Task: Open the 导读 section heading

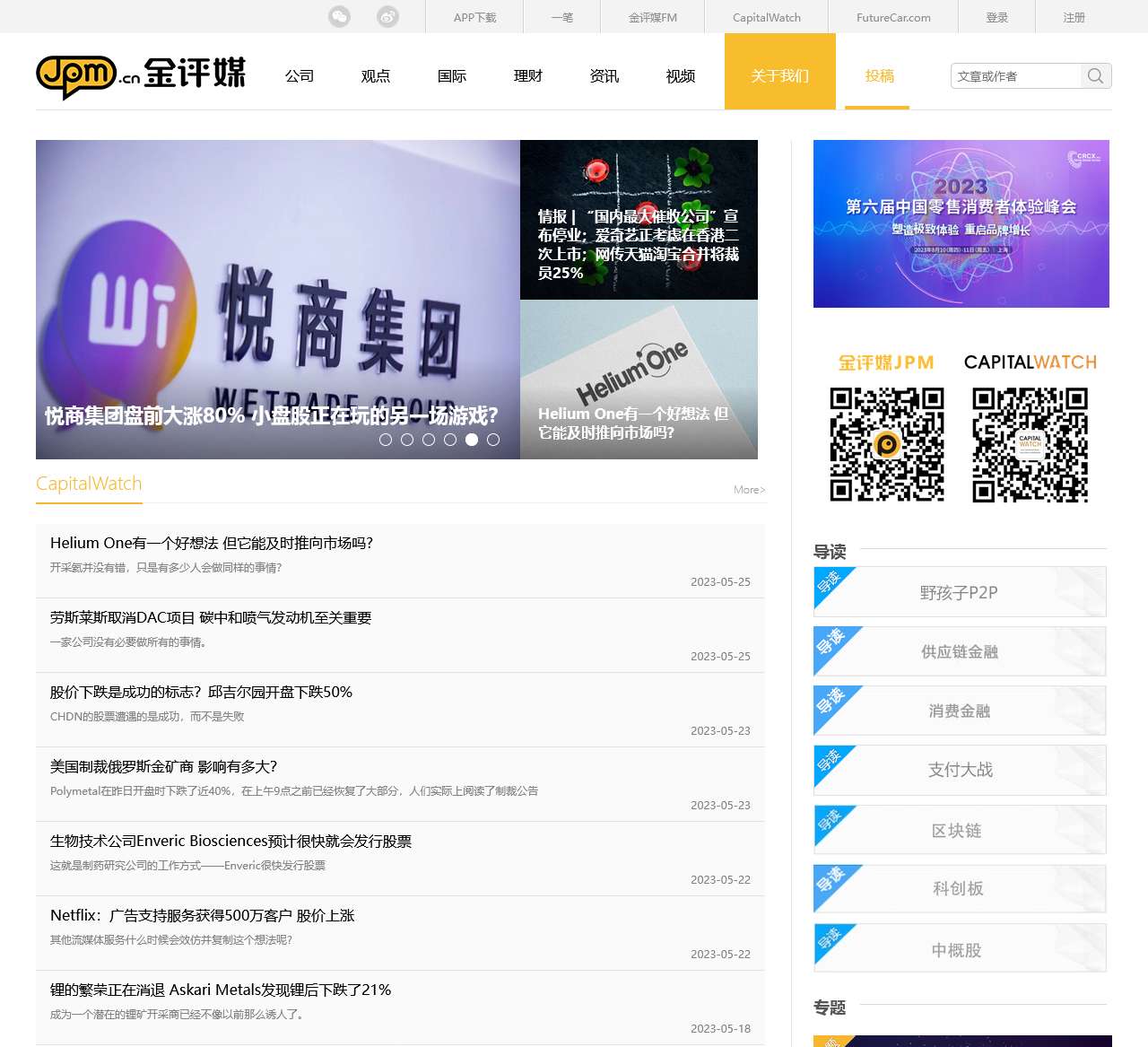Action: tap(831, 552)
